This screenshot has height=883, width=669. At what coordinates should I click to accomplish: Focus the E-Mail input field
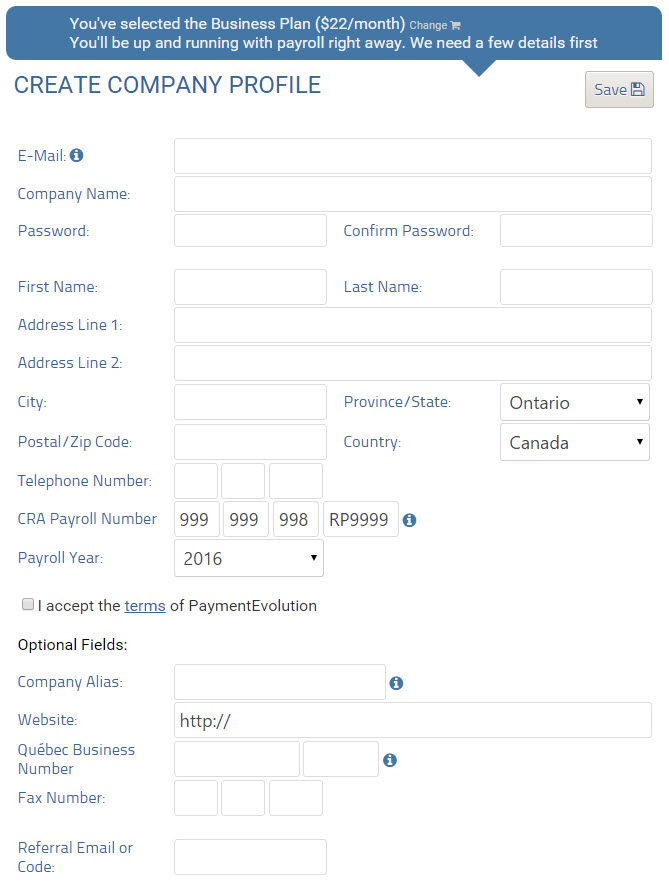[412, 156]
